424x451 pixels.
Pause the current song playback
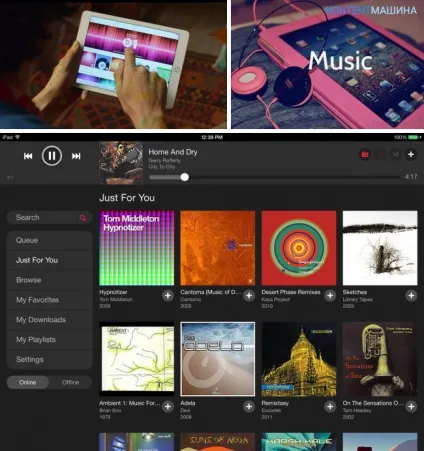[52, 156]
